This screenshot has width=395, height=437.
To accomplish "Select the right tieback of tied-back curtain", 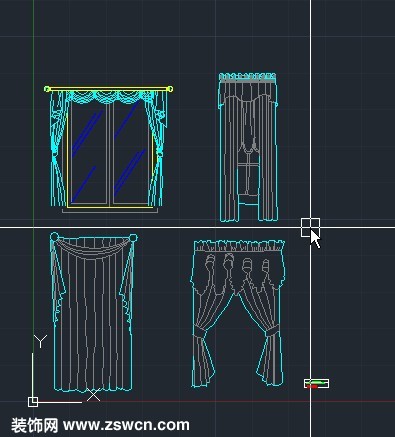I will coord(271,331).
